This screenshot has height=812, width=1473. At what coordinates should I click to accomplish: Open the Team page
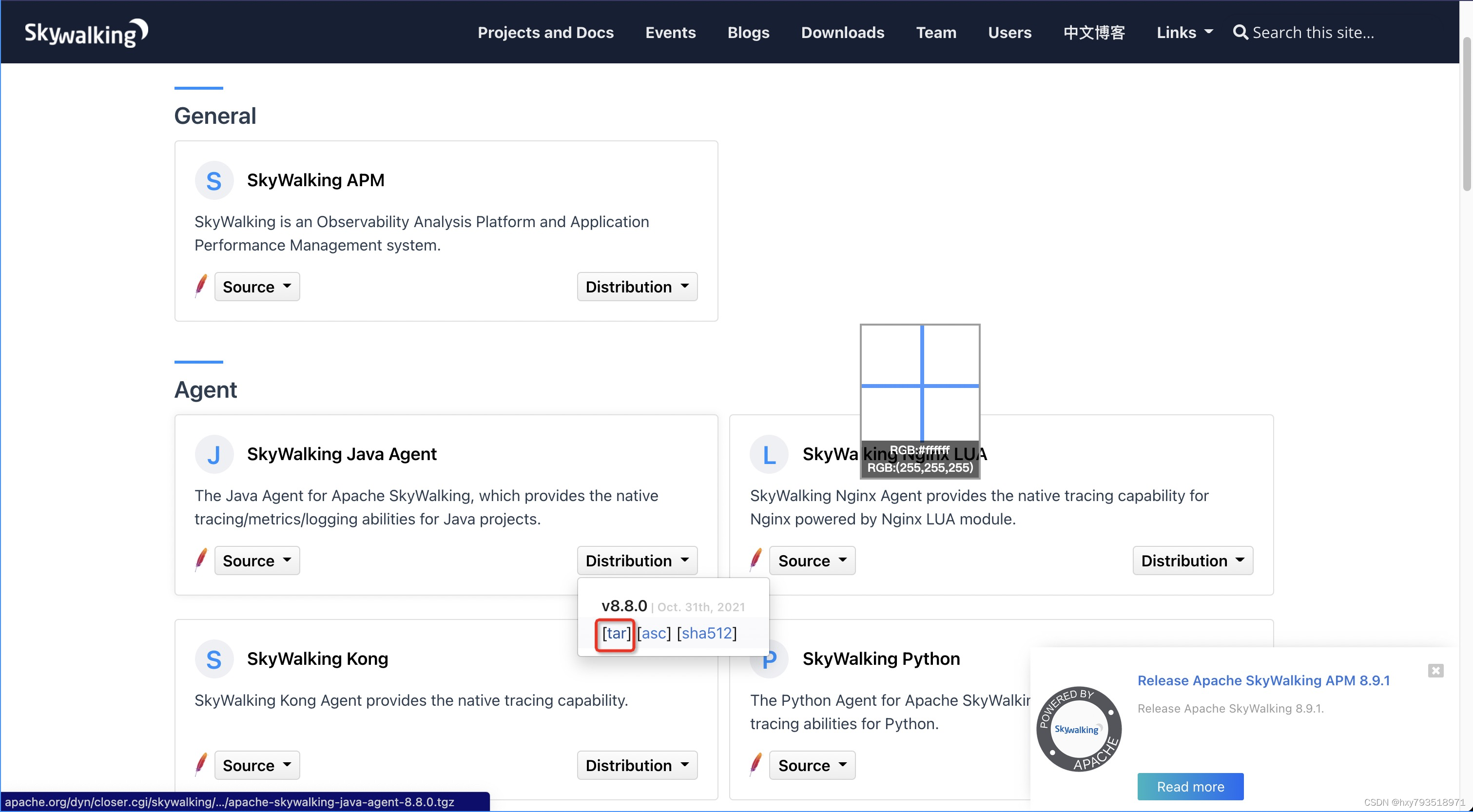936,33
